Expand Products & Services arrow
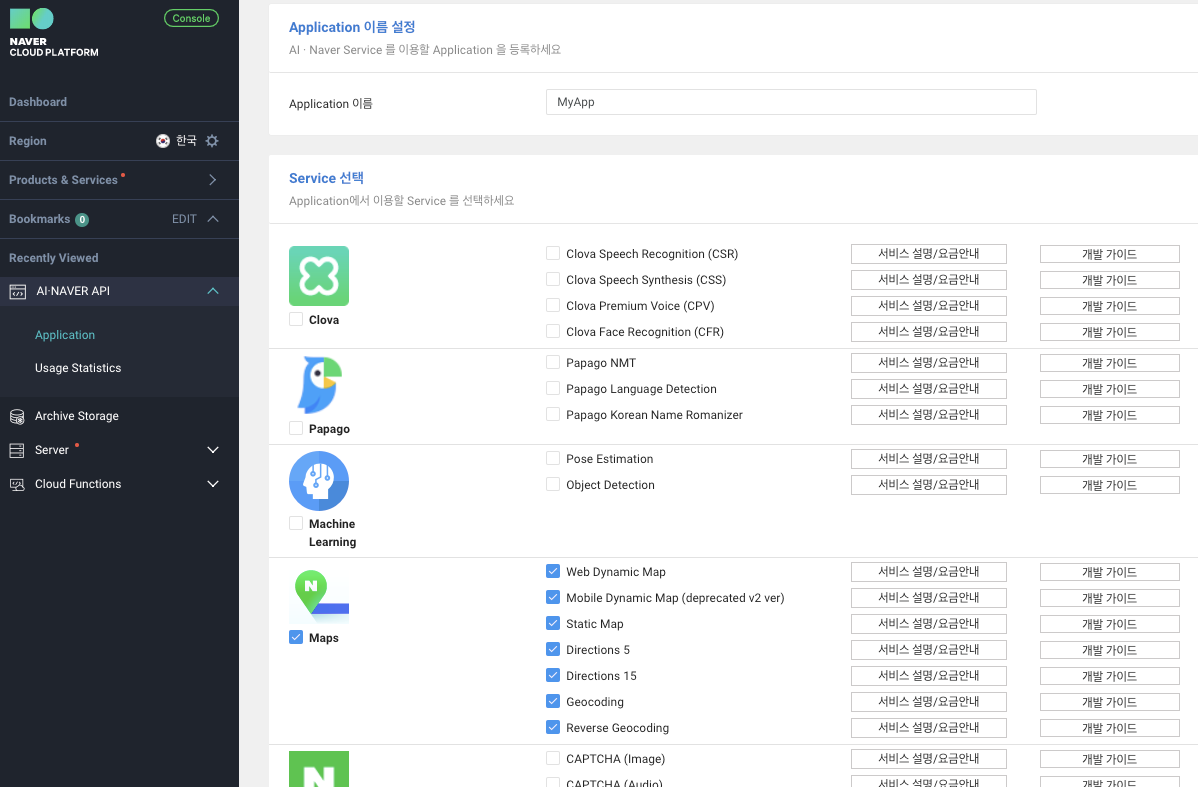The image size is (1198, 787). [x=212, y=180]
